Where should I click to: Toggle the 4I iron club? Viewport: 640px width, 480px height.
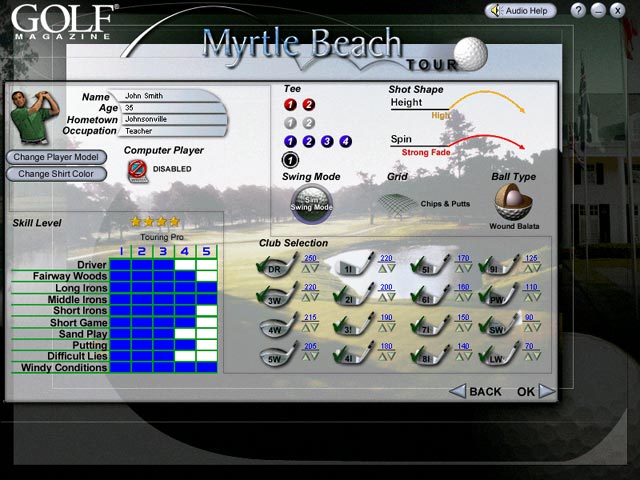point(353,354)
